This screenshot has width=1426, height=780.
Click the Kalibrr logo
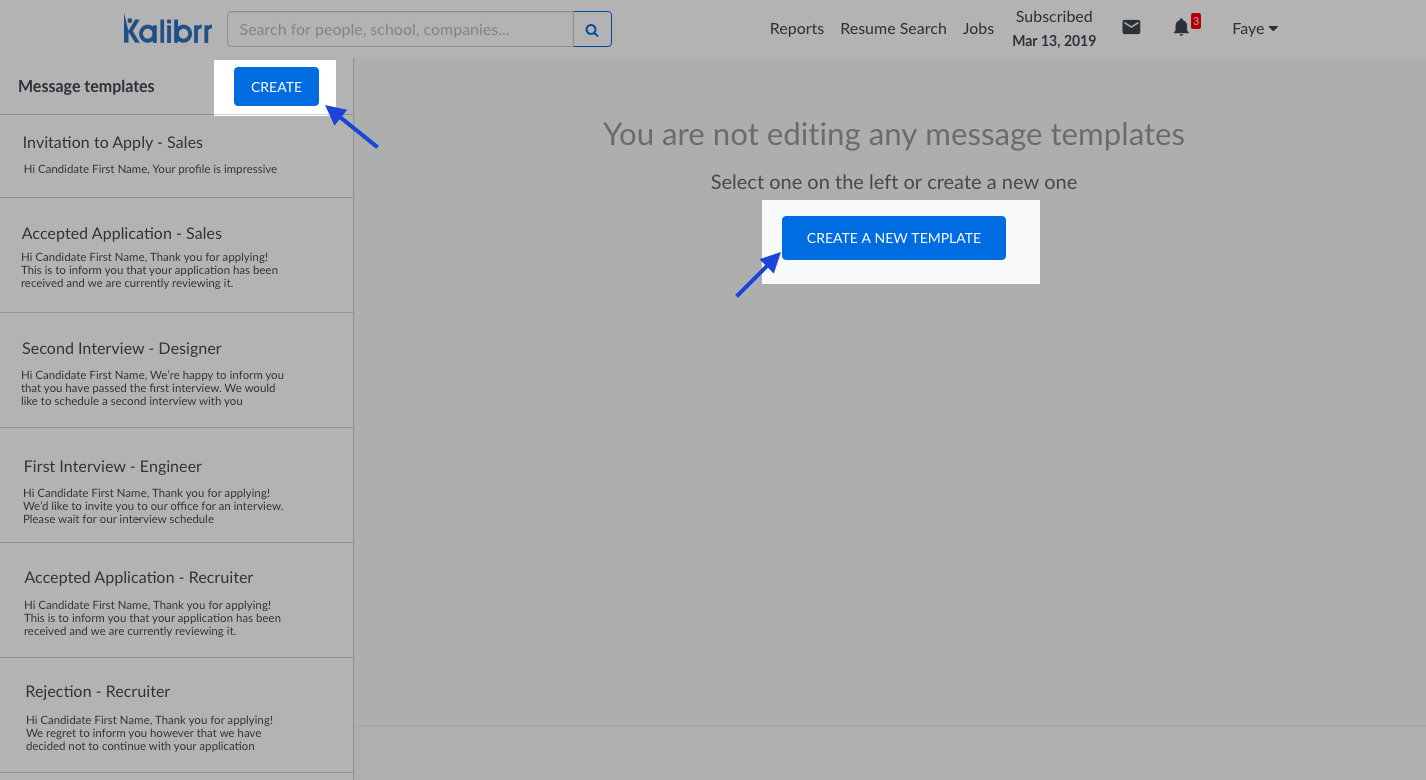pos(167,29)
